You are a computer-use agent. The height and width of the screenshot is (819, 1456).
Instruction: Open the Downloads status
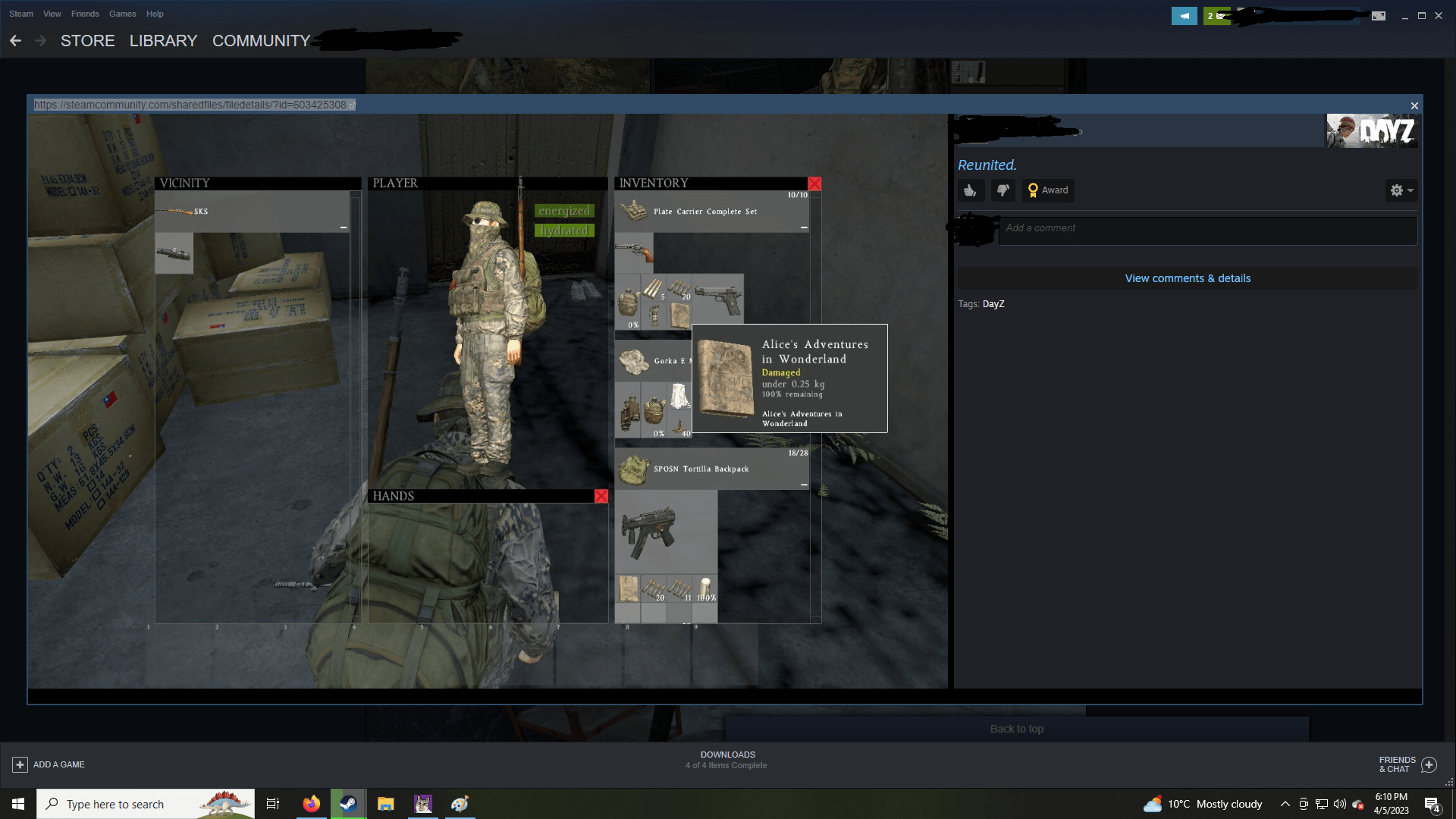coord(726,759)
